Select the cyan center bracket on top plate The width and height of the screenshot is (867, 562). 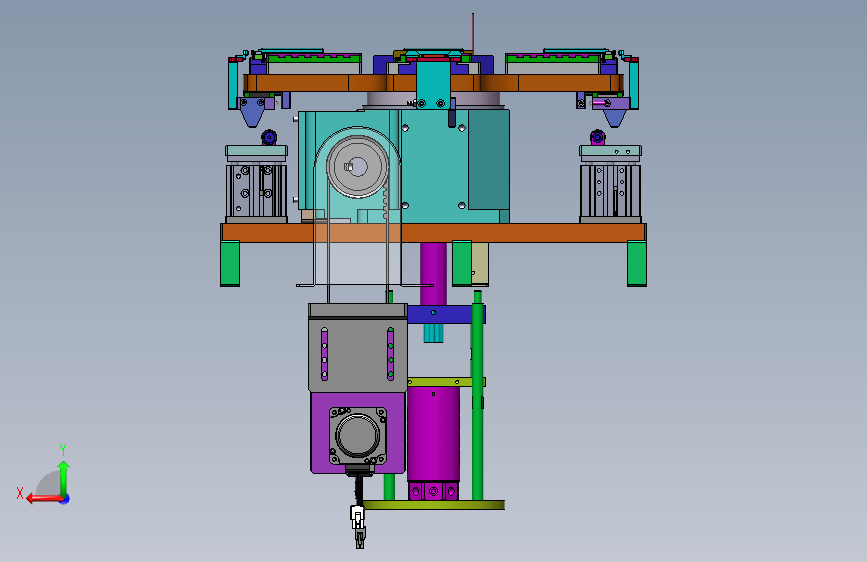[x=433, y=85]
